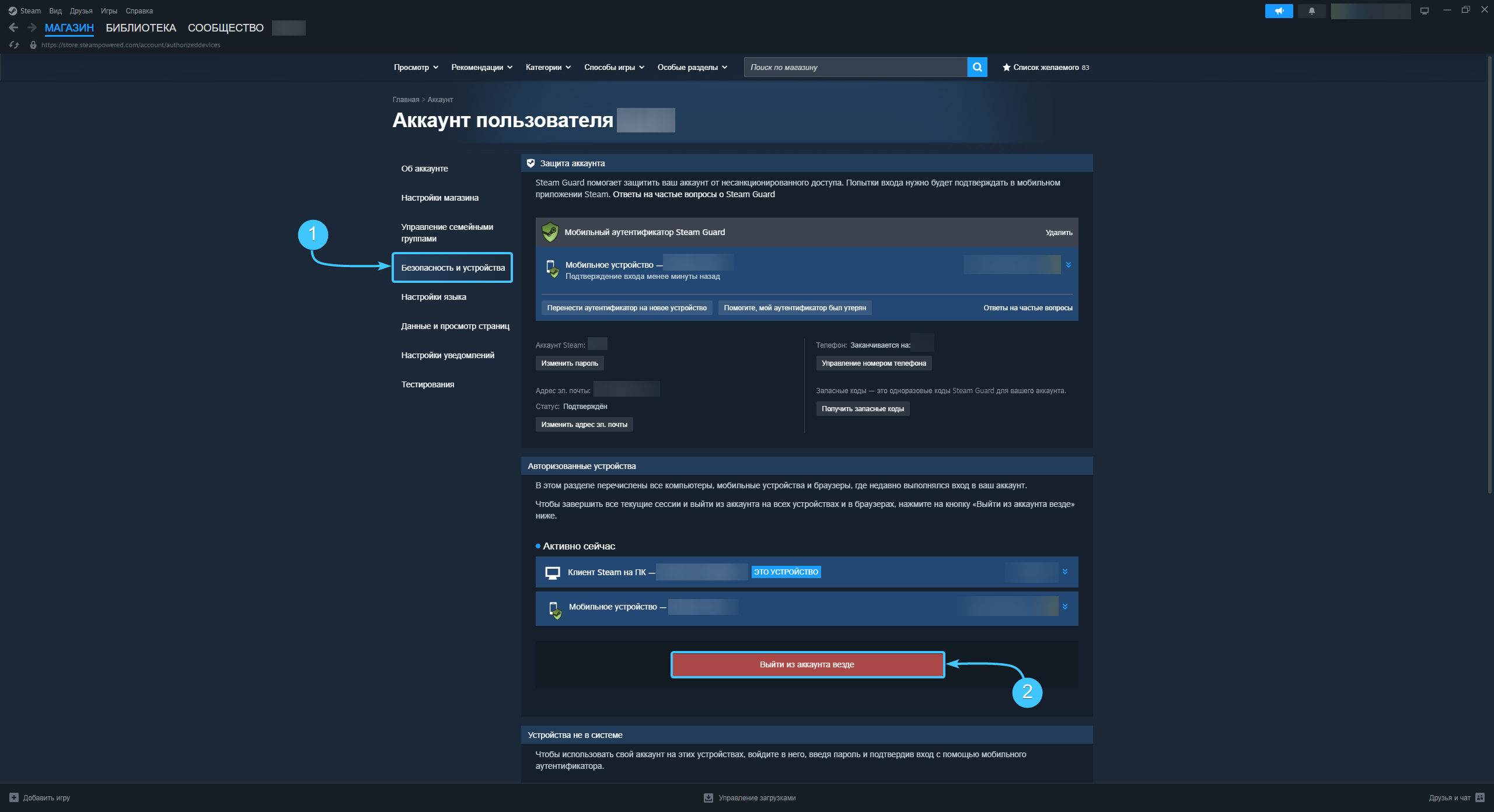Open the notifications bell
This screenshot has width=1494, height=812.
1311,11
